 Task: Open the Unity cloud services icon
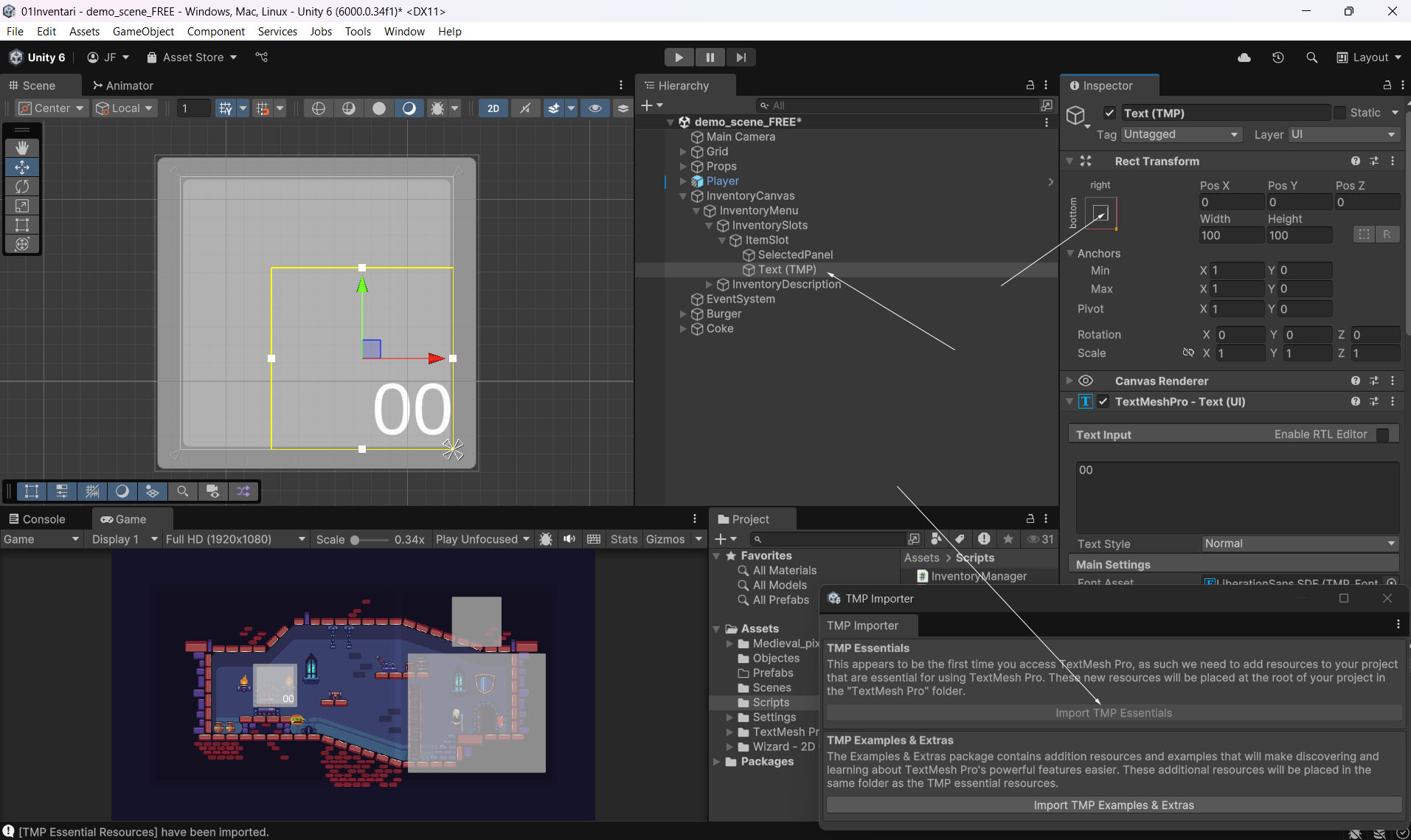click(x=1244, y=58)
